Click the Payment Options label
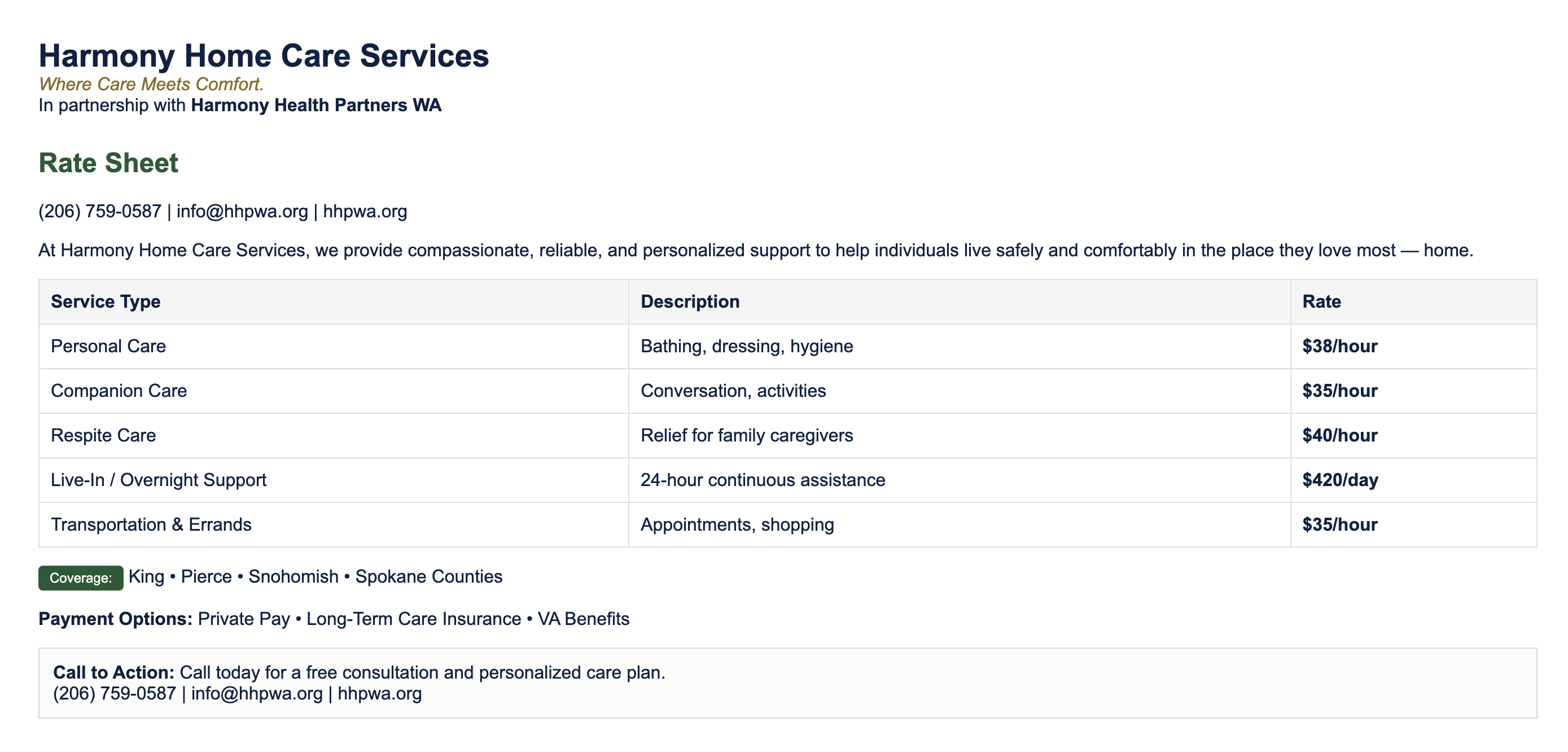 pos(115,619)
